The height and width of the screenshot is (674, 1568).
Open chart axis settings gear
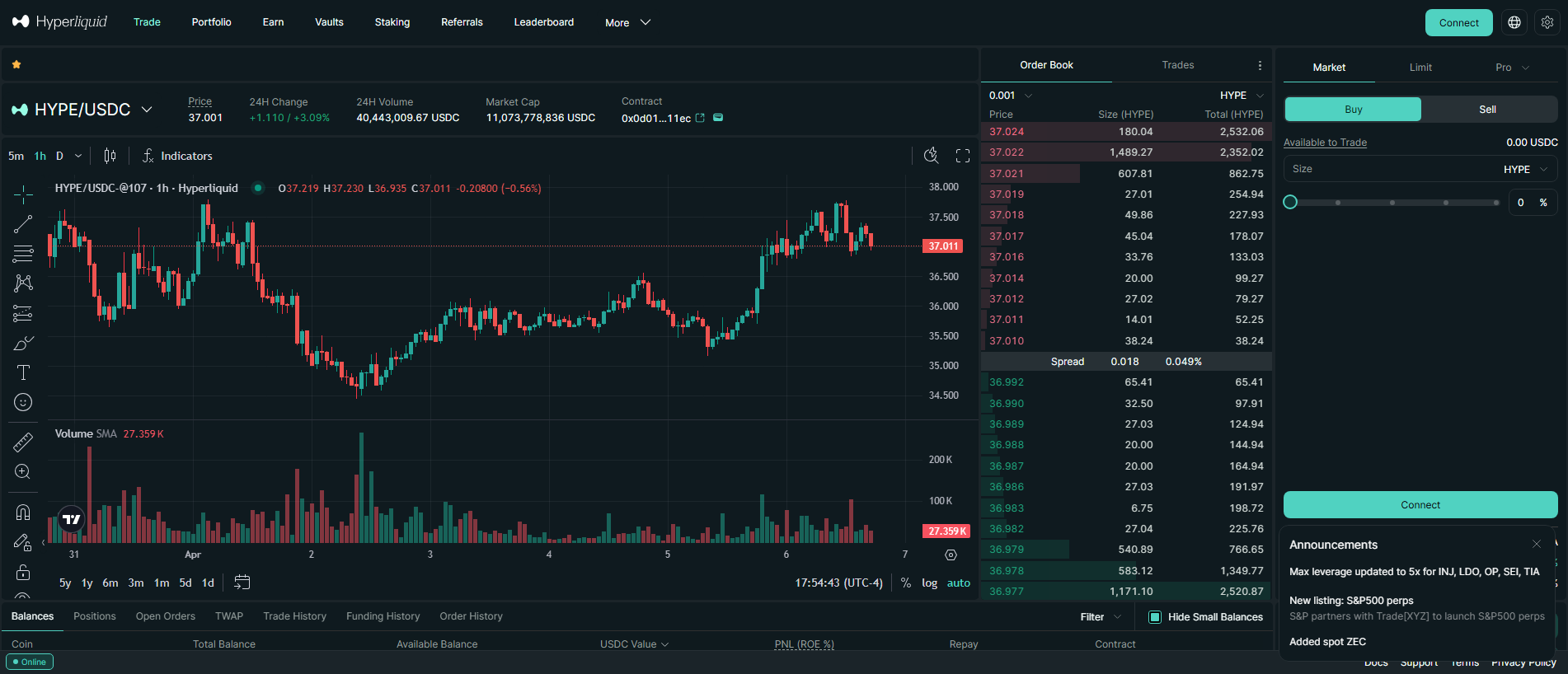(951, 555)
